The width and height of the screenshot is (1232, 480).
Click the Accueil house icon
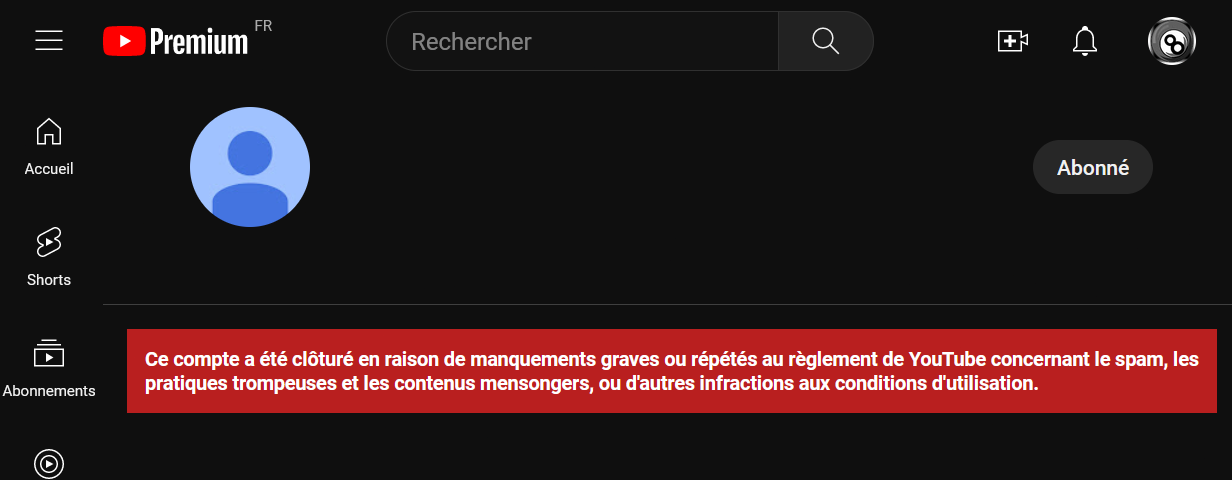point(49,131)
